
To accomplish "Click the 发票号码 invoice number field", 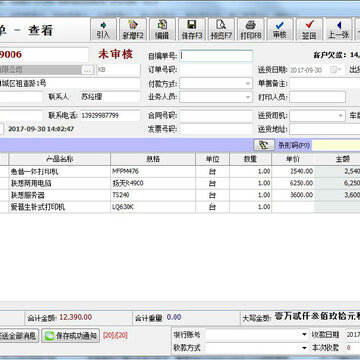I will coord(216,129).
